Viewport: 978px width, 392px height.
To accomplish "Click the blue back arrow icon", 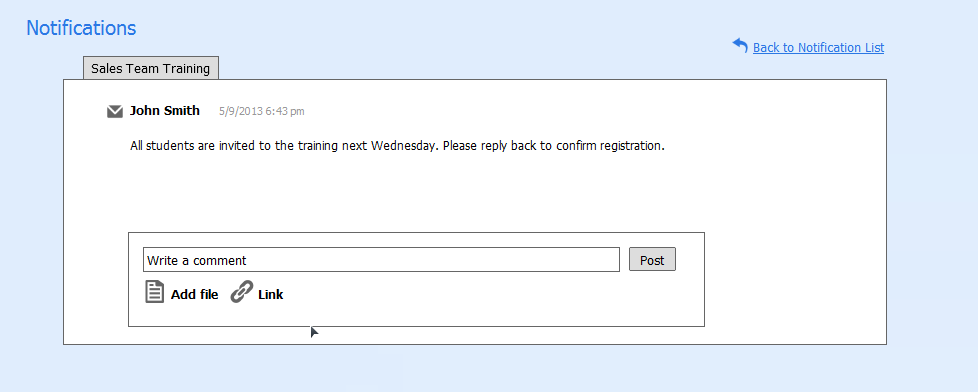I will (x=740, y=46).
